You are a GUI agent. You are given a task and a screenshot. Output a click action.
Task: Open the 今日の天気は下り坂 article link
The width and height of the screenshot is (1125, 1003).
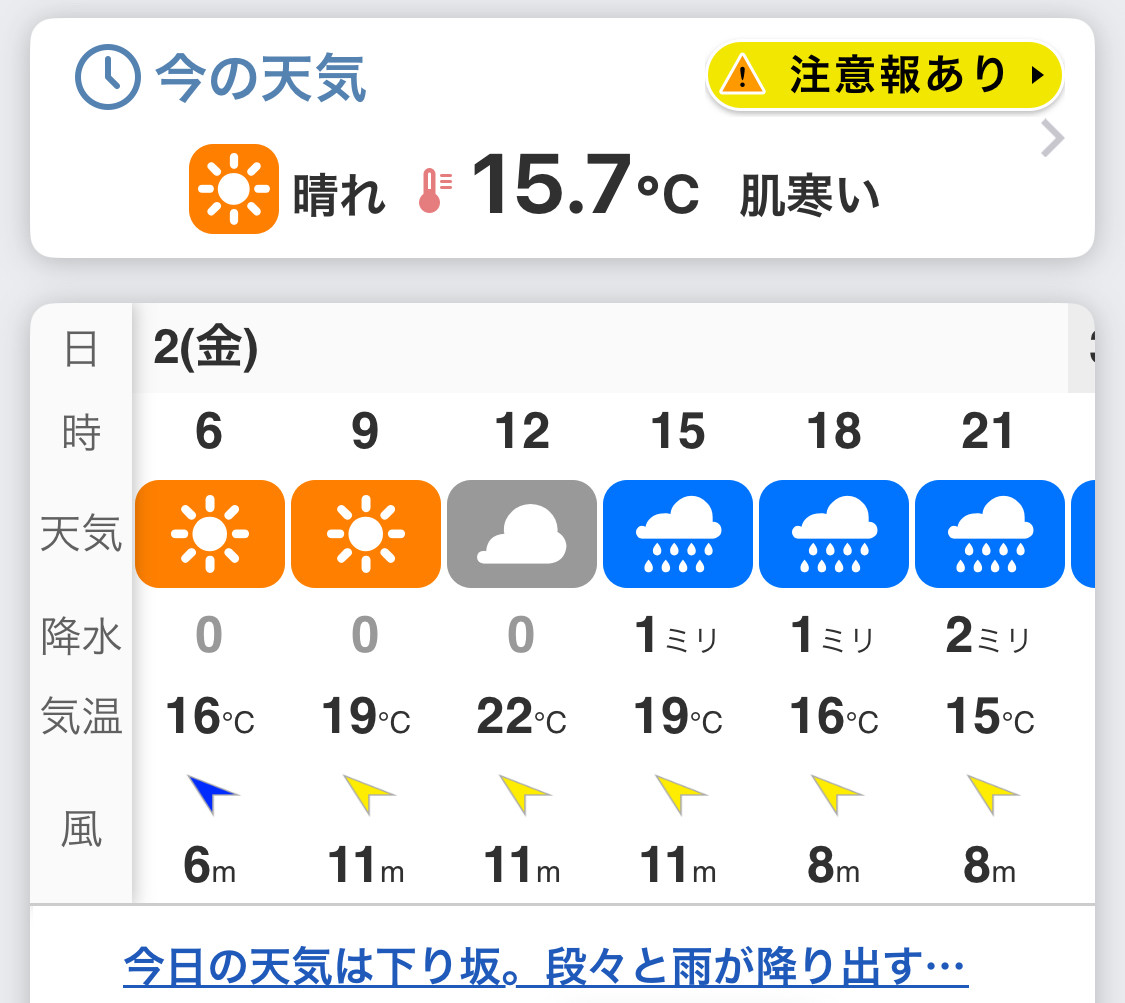pos(545,966)
